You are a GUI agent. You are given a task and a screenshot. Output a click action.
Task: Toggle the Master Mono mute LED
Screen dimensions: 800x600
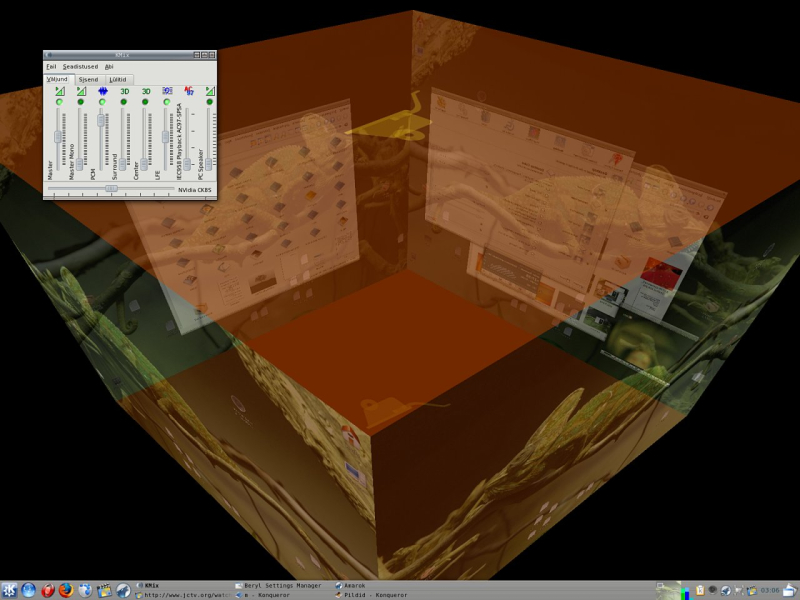(81, 102)
